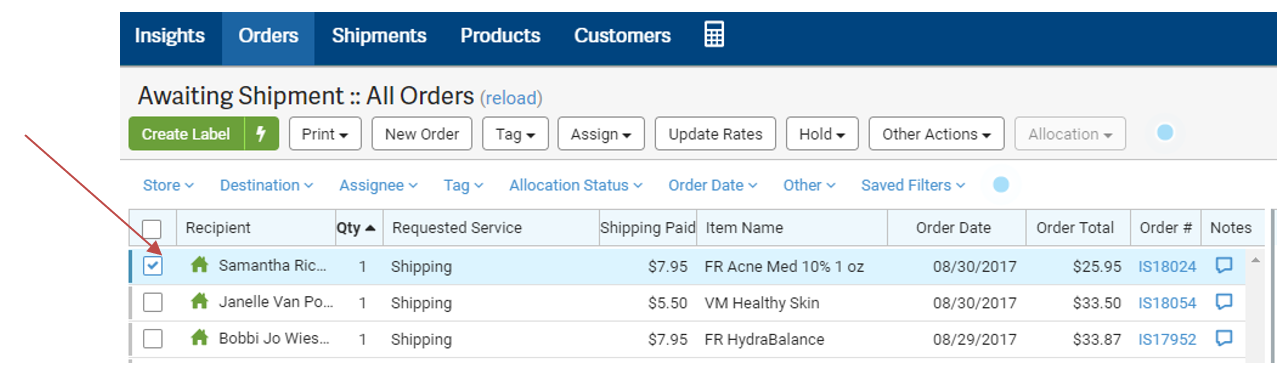
Task: Click blue dot next to Saved Filters
Action: [x=1001, y=185]
